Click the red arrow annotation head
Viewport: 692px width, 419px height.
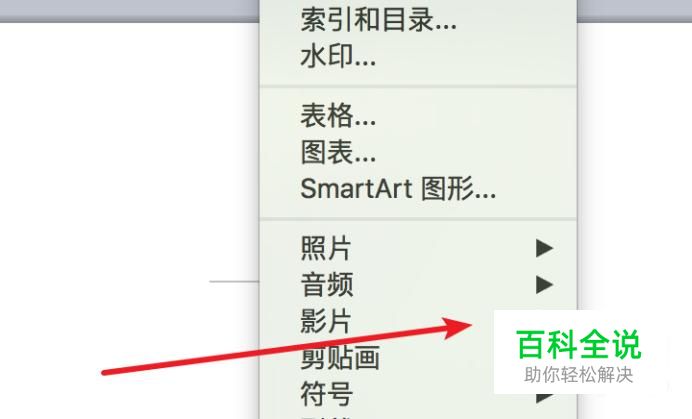(458, 328)
